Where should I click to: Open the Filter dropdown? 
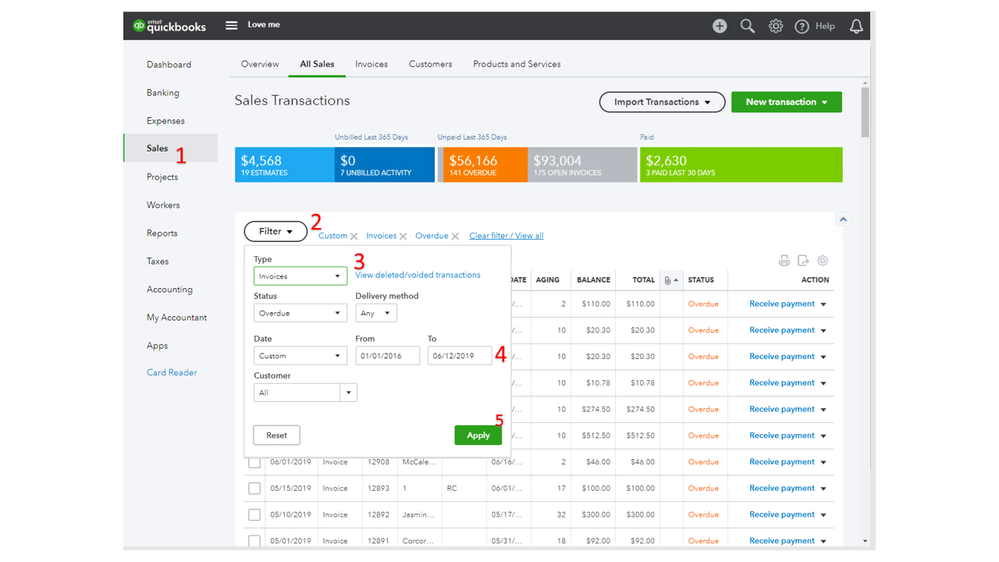click(x=275, y=231)
